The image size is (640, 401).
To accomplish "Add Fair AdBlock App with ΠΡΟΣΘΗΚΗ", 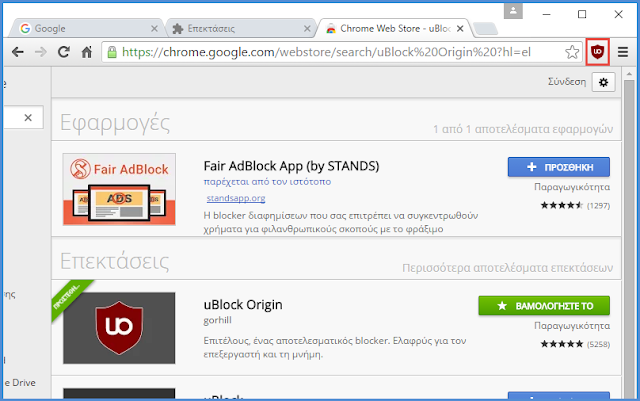I will [x=559, y=167].
